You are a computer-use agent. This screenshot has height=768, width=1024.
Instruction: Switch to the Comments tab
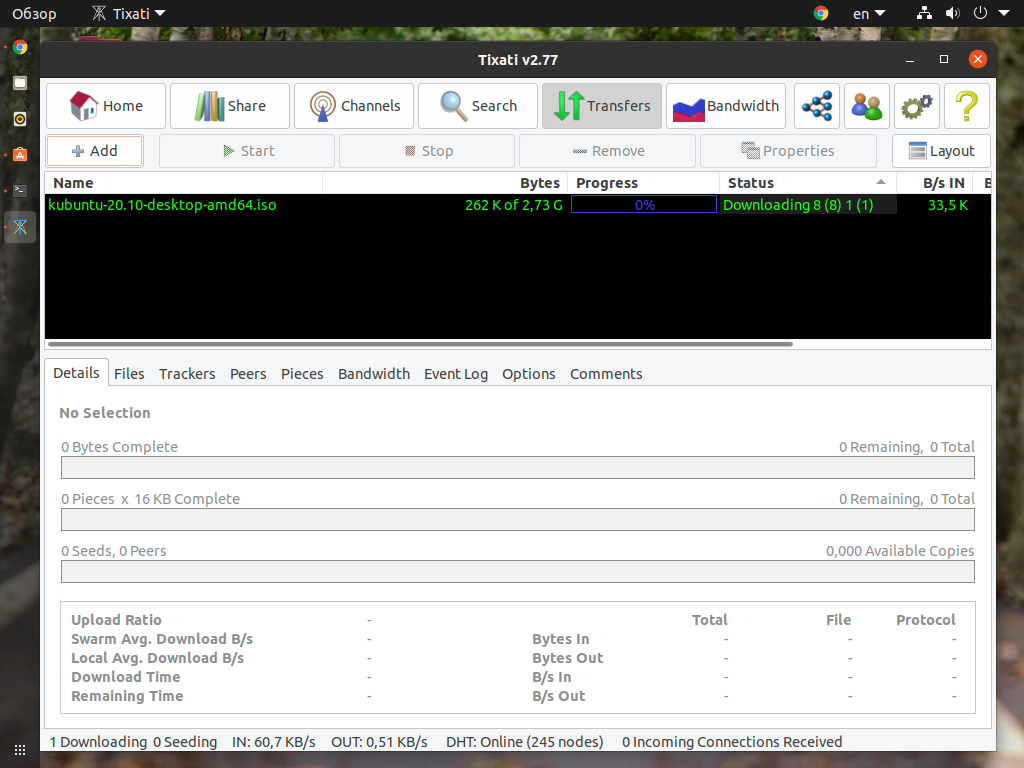(606, 374)
